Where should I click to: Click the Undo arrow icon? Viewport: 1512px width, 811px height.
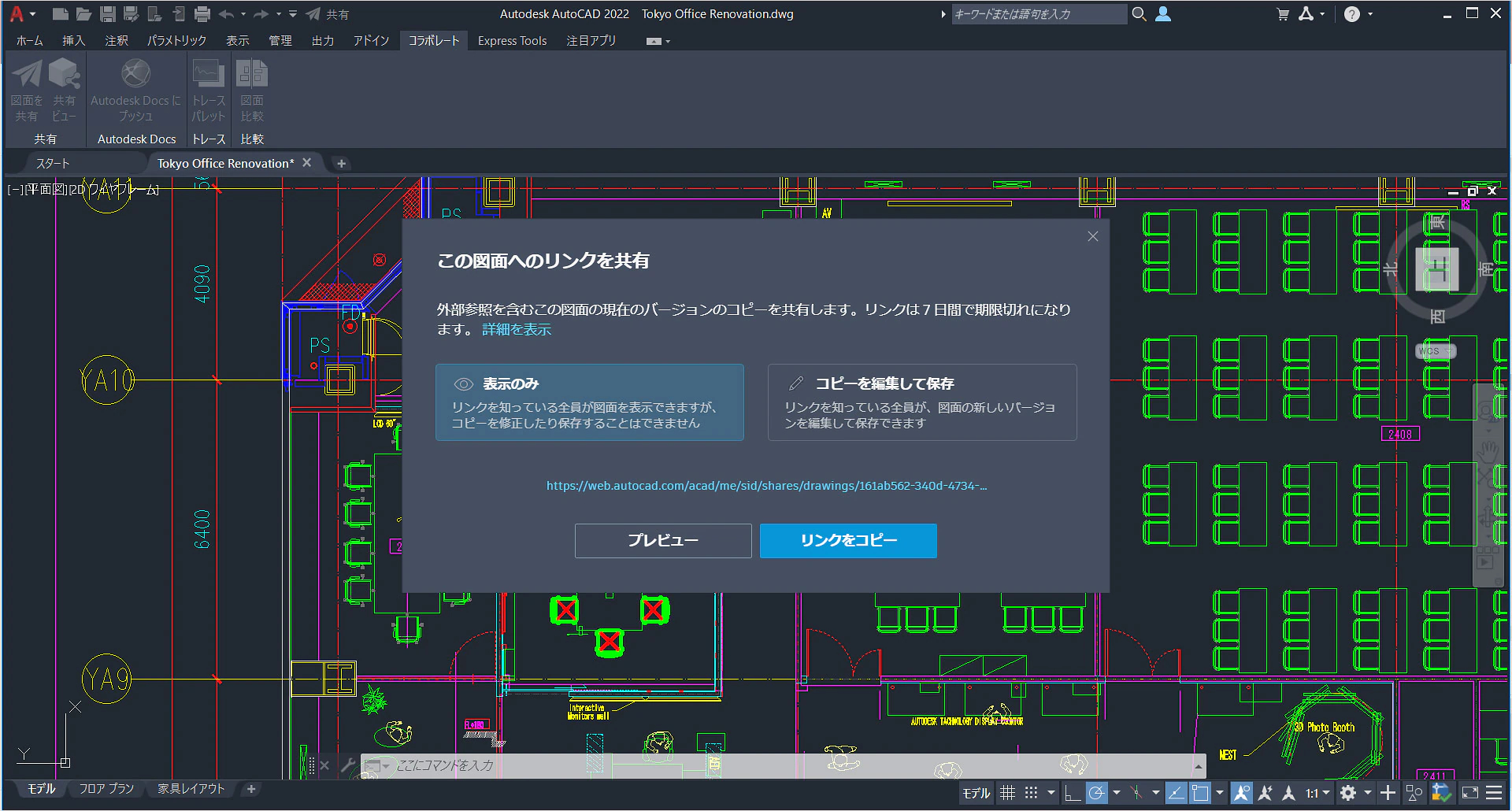tap(226, 13)
